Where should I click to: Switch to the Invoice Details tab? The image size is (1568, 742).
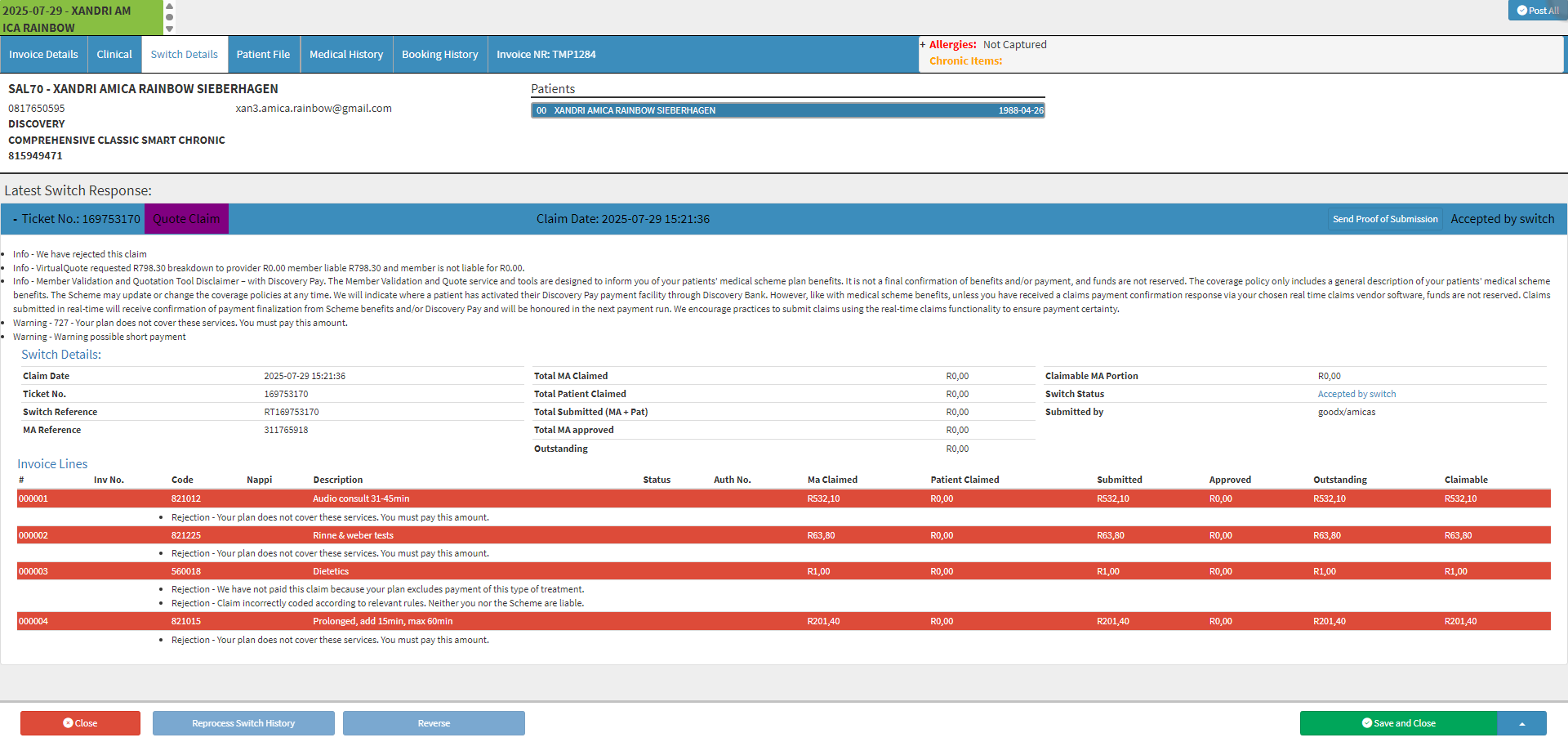click(43, 55)
